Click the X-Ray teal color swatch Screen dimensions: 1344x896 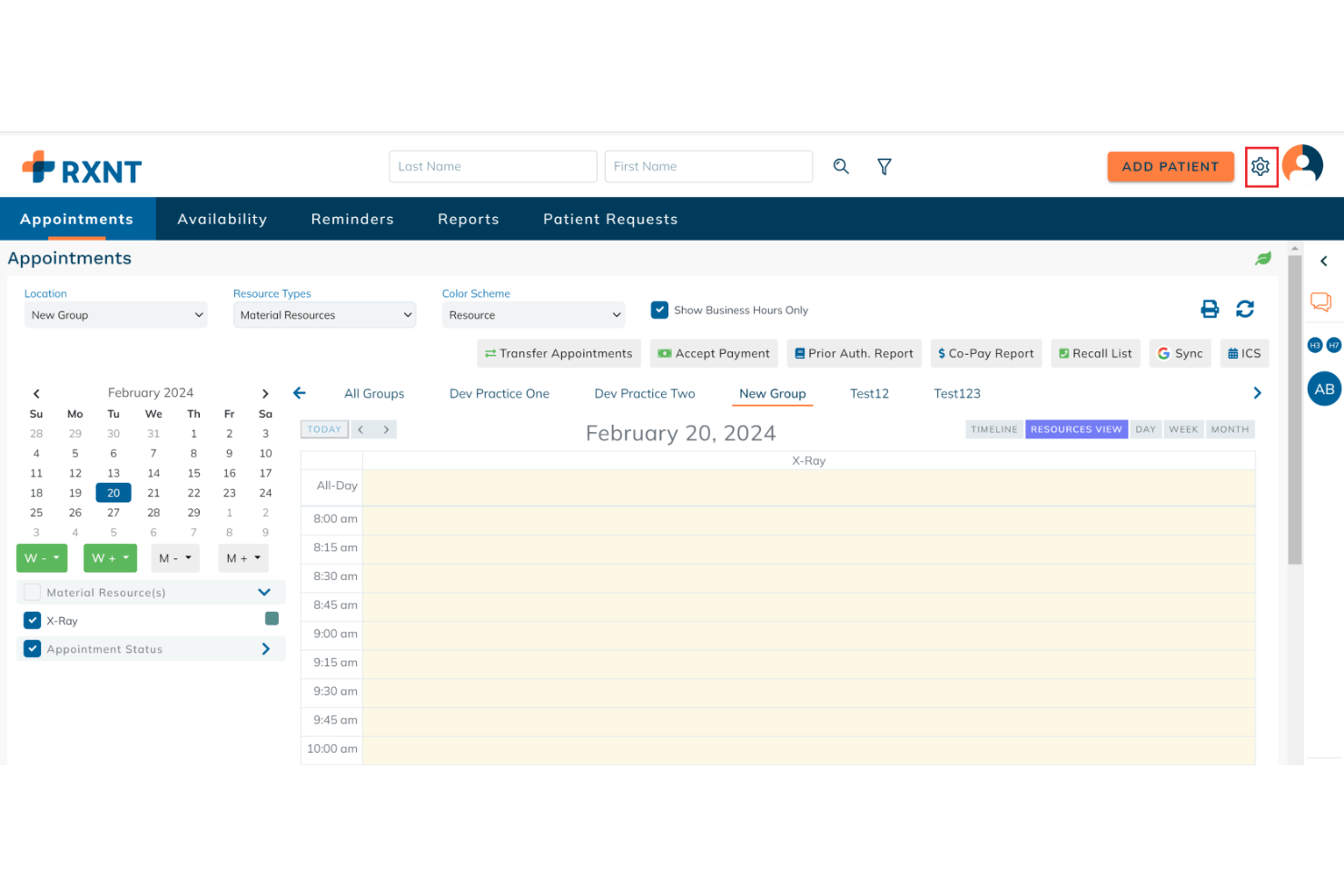[x=272, y=618]
